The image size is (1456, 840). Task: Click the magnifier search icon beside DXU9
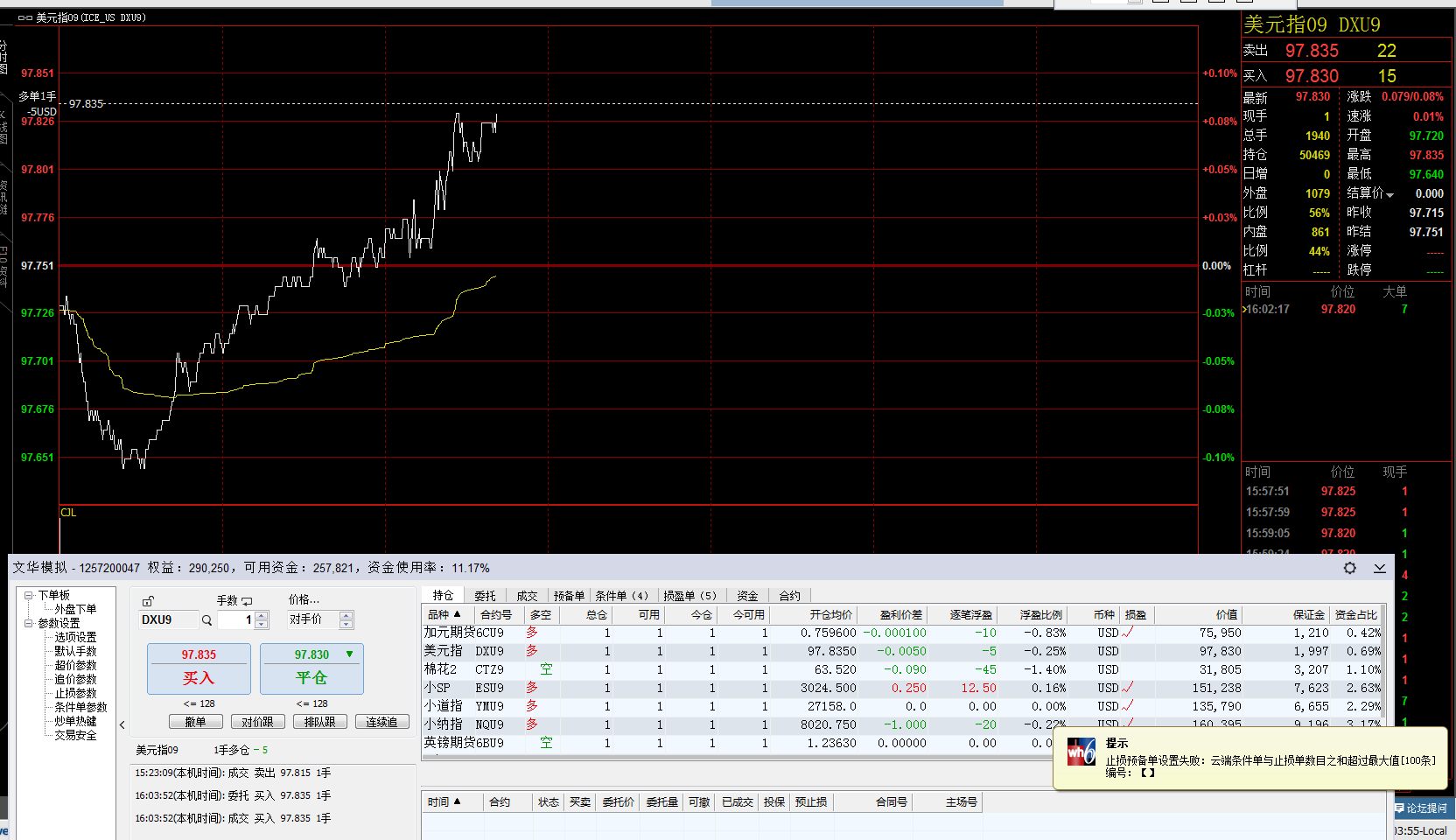(207, 620)
